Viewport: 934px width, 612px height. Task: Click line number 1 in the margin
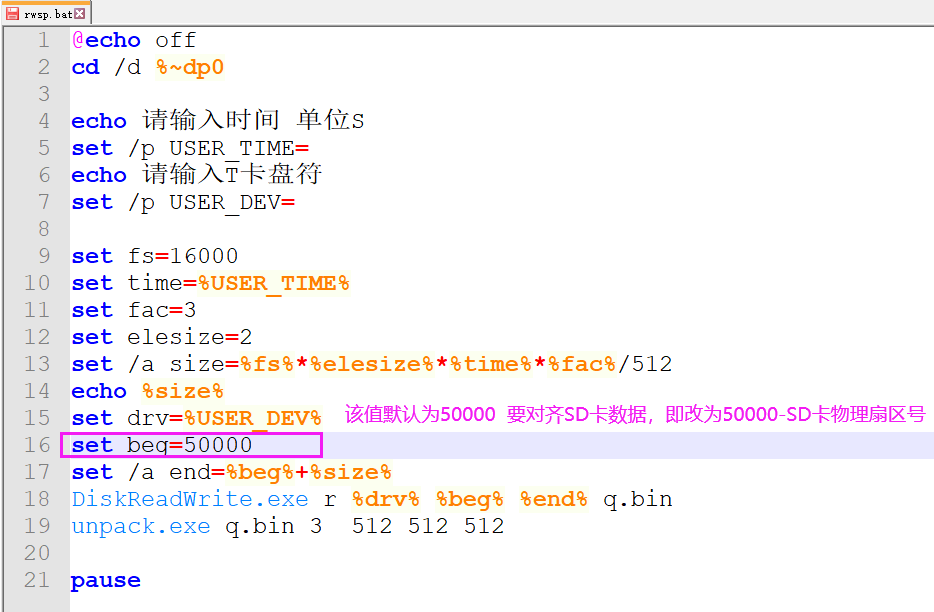tap(43, 40)
